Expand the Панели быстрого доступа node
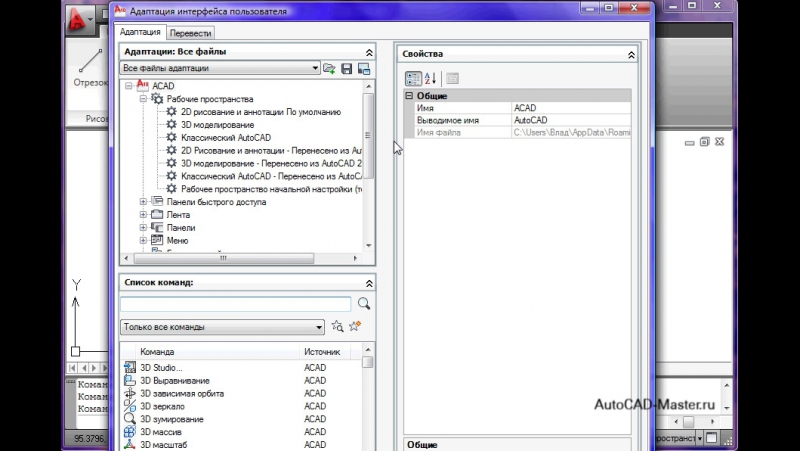The height and width of the screenshot is (451, 800). 143,201
